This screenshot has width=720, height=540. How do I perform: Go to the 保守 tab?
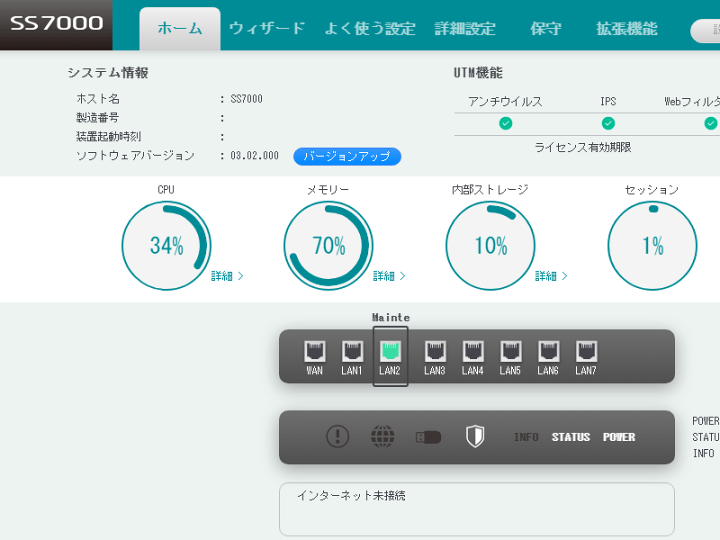coord(546,28)
